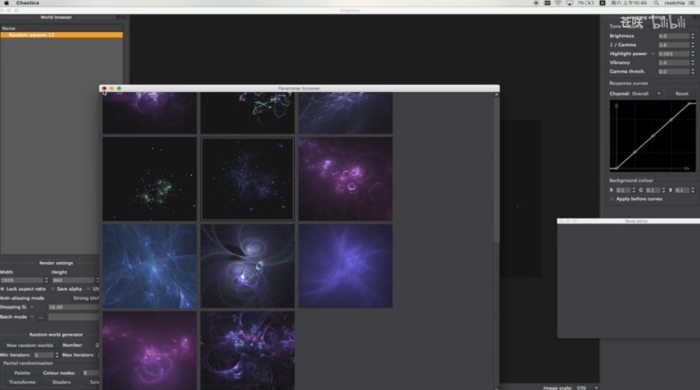Open the Apple menu icon
This screenshot has height=390, width=700.
coord(7,3)
